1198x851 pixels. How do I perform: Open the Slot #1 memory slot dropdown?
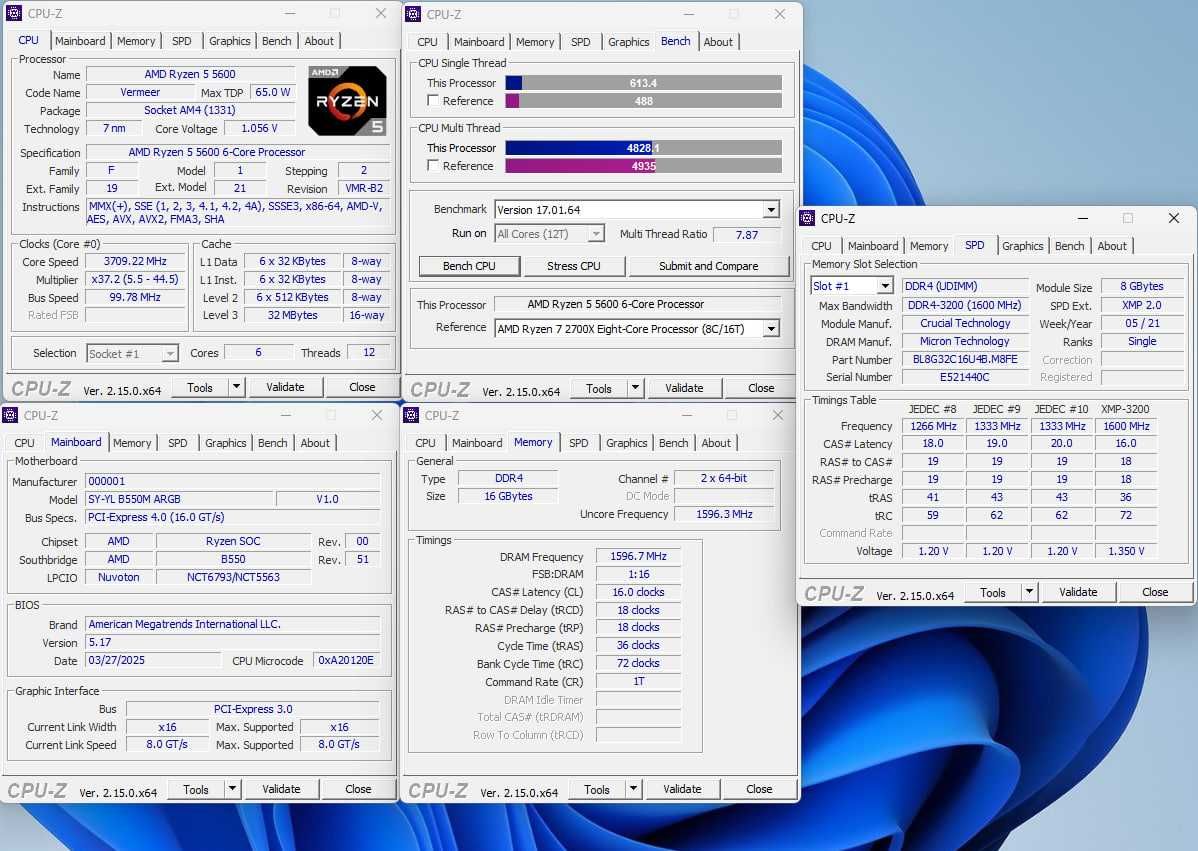point(885,286)
